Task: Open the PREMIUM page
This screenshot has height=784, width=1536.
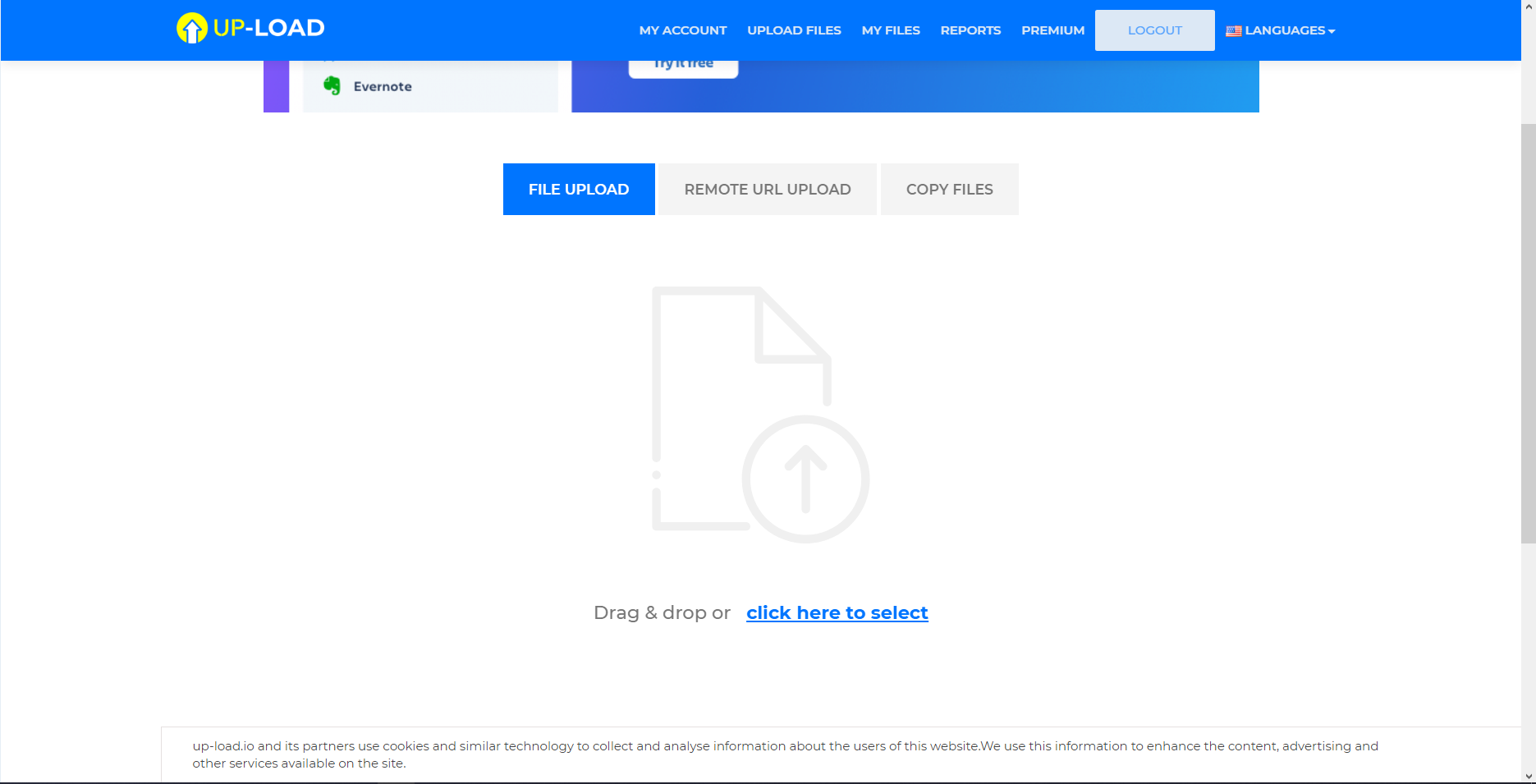Action: pyautogui.click(x=1052, y=30)
